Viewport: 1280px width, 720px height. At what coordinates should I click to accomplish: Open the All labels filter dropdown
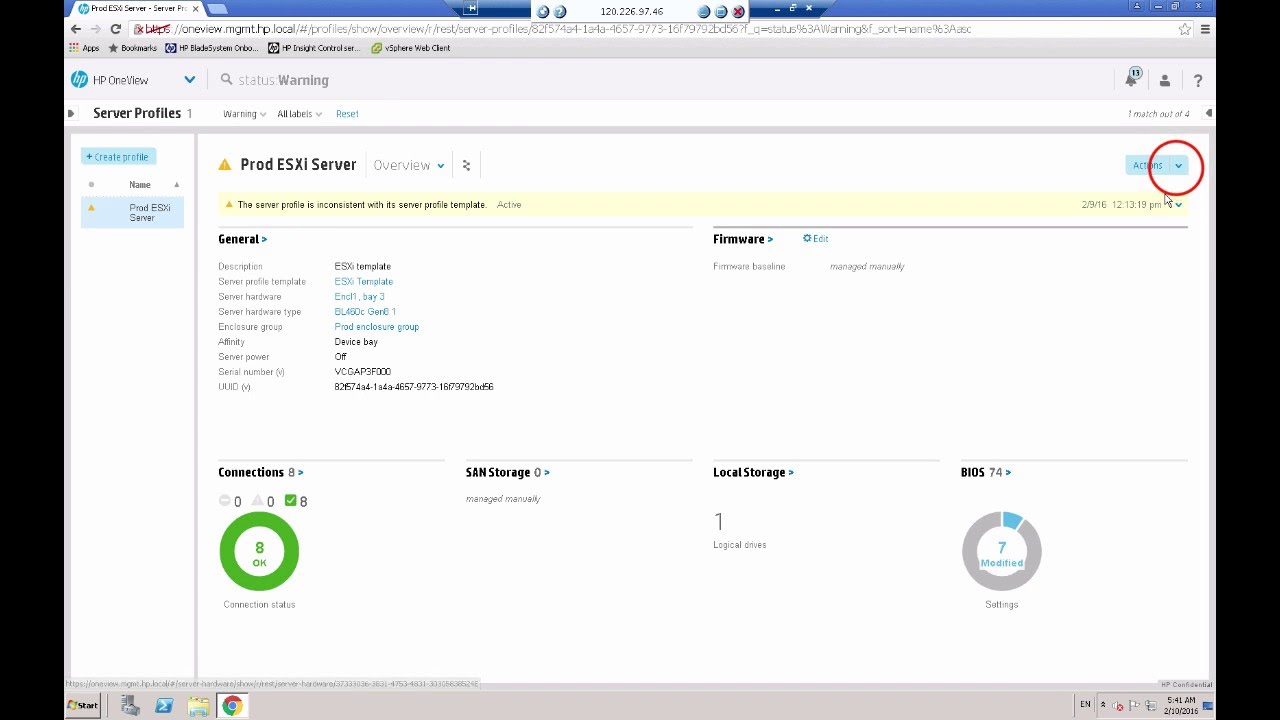(299, 114)
